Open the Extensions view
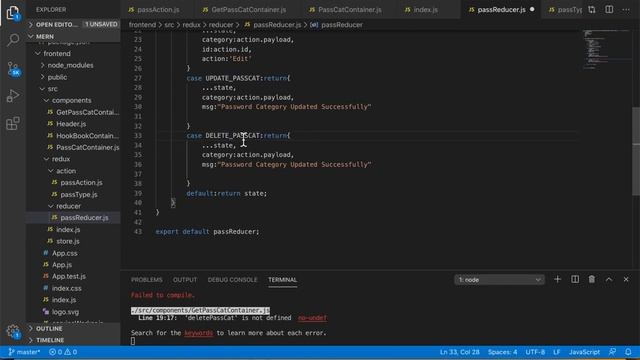 coord(13,123)
